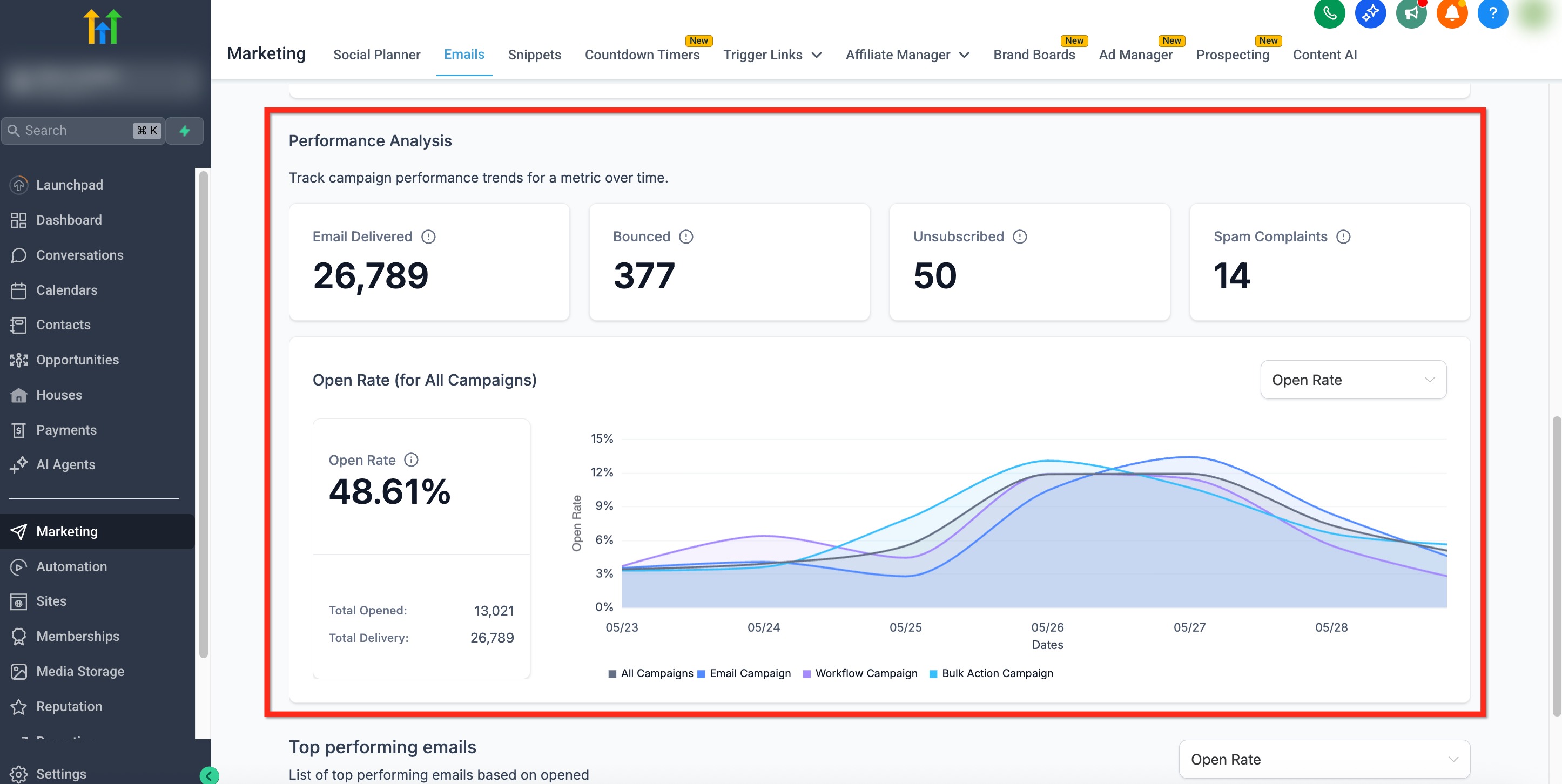Collapse sidebar using green arrow button
1562x784 pixels.
(209, 775)
